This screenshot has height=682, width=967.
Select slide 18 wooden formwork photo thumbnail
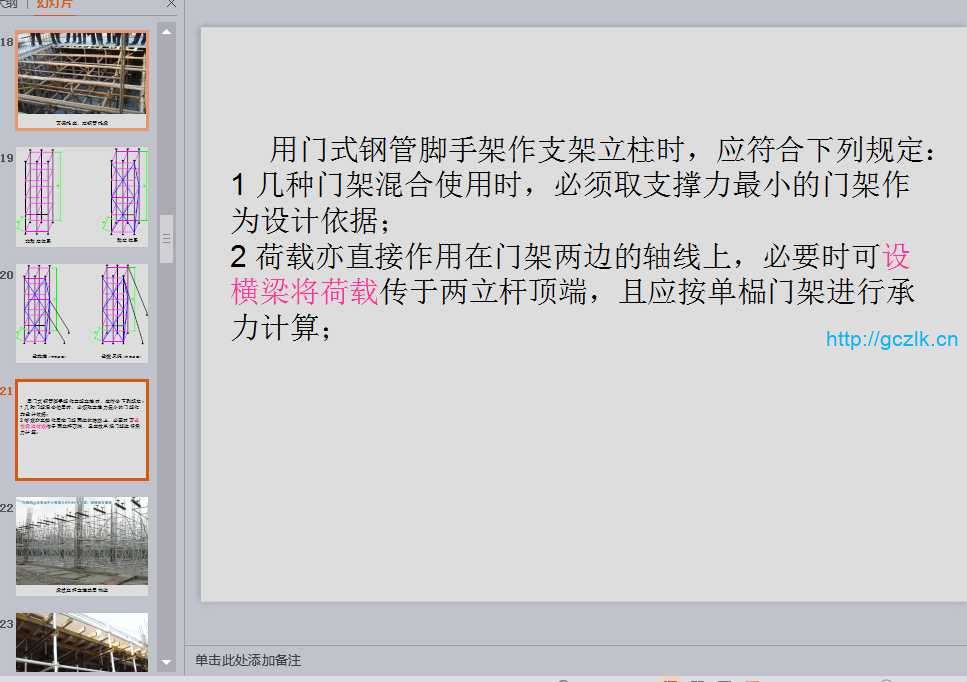[x=82, y=80]
